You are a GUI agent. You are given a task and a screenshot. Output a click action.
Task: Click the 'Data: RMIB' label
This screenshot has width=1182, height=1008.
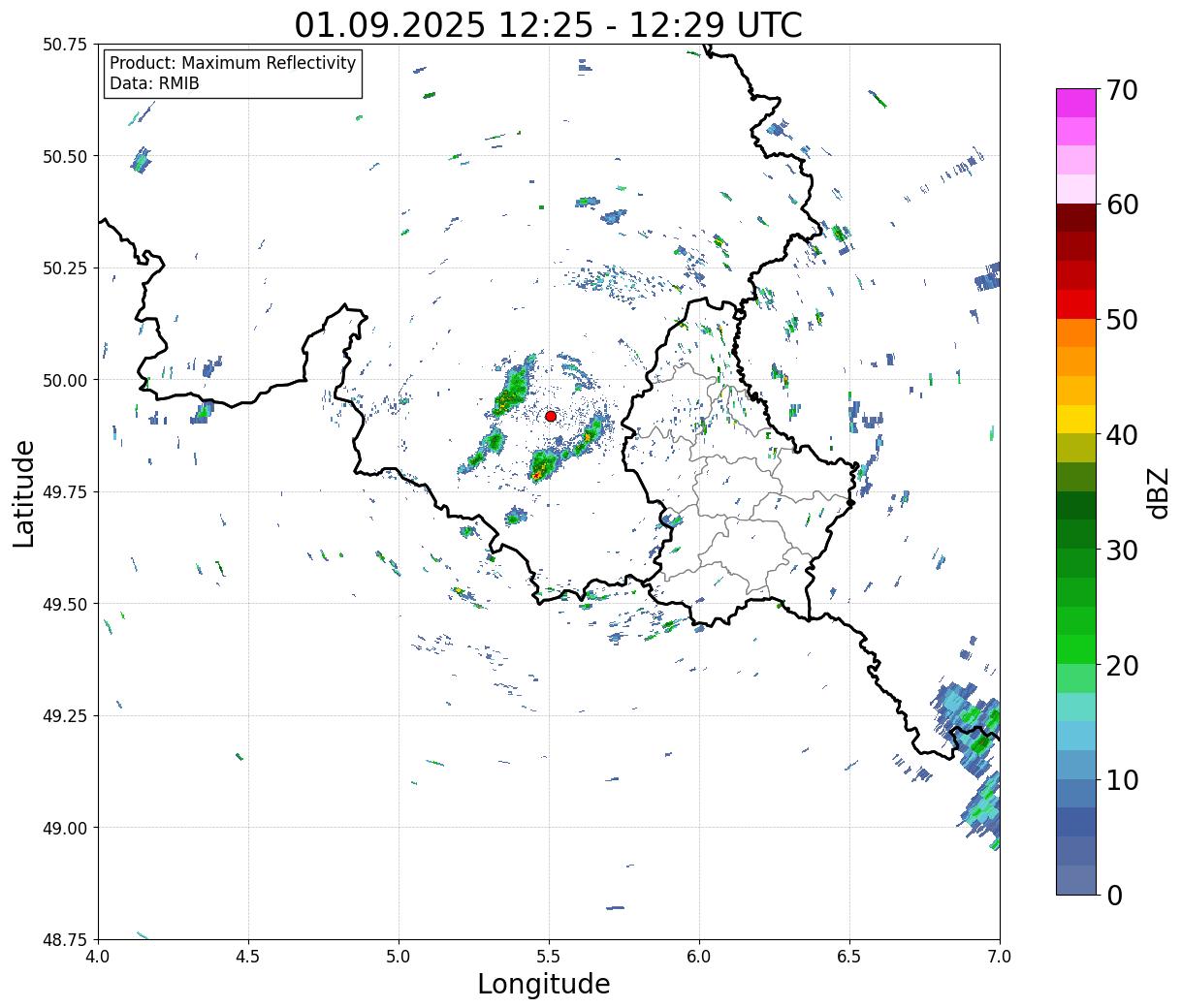tap(154, 83)
